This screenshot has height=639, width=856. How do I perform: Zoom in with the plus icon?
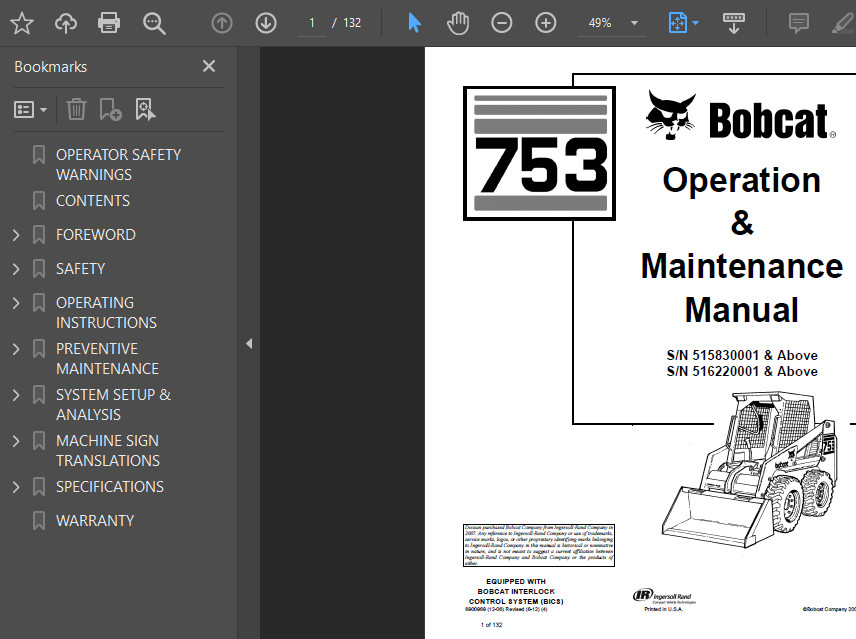[545, 23]
